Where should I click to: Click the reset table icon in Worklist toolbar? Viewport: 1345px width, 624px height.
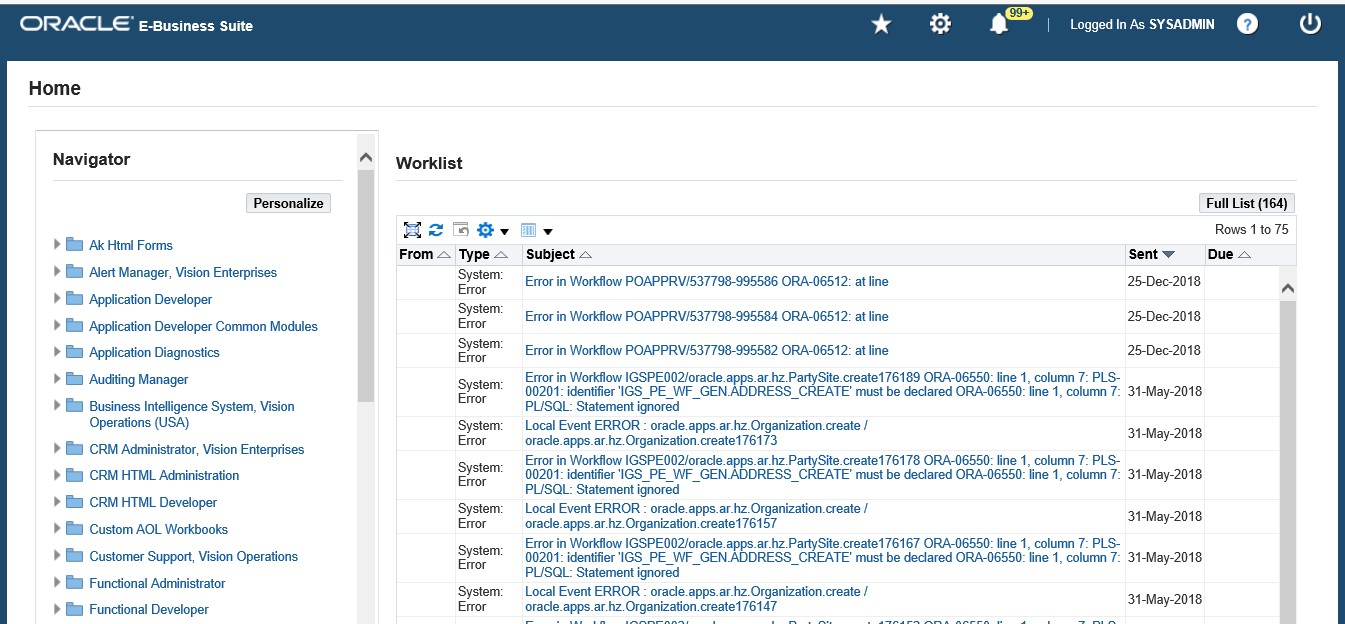tap(461, 230)
